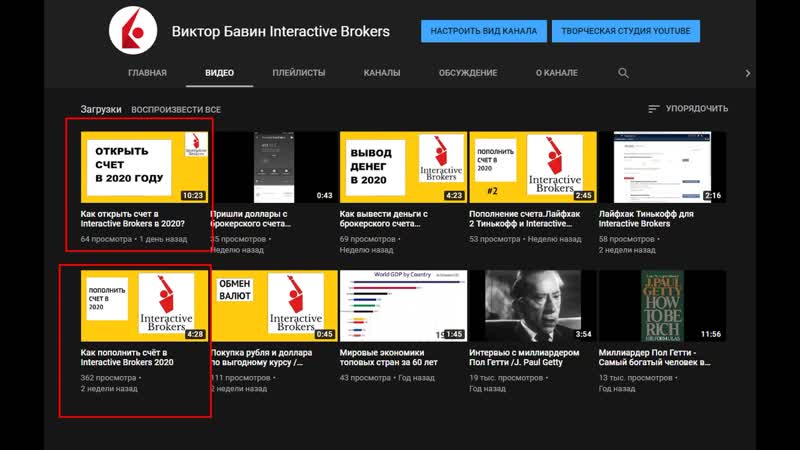
Task: Select the Видео tab
Action: pyautogui.click(x=219, y=73)
